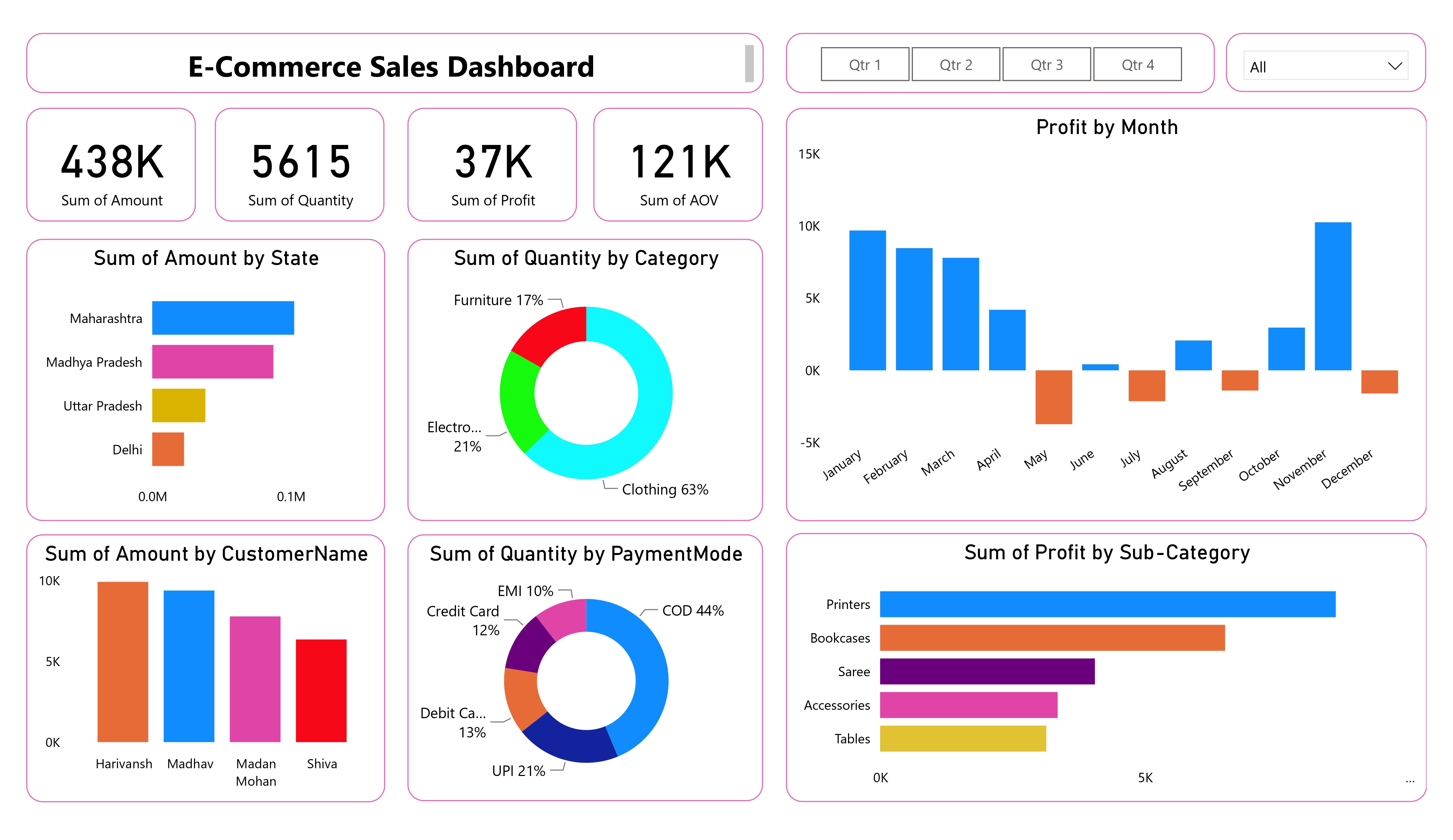Click the Sum of Quantity KPI card
The image size is (1453, 840).
(x=300, y=166)
